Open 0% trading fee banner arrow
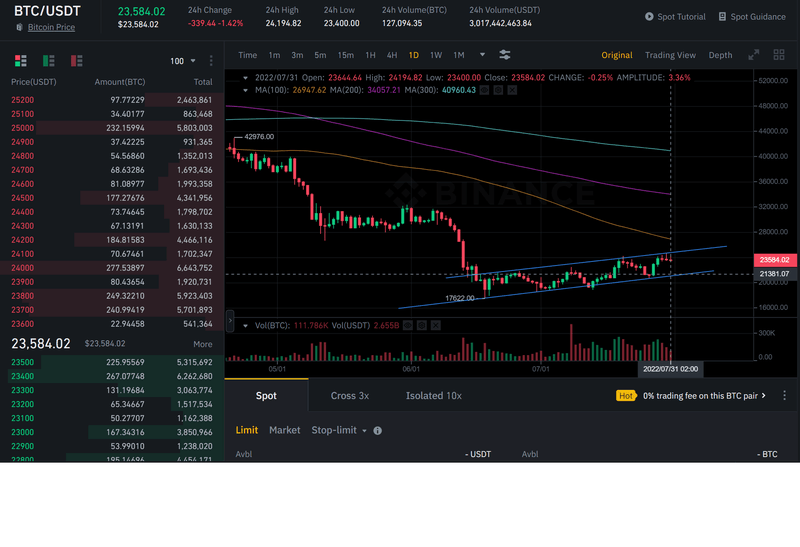800x547 pixels. click(x=763, y=395)
